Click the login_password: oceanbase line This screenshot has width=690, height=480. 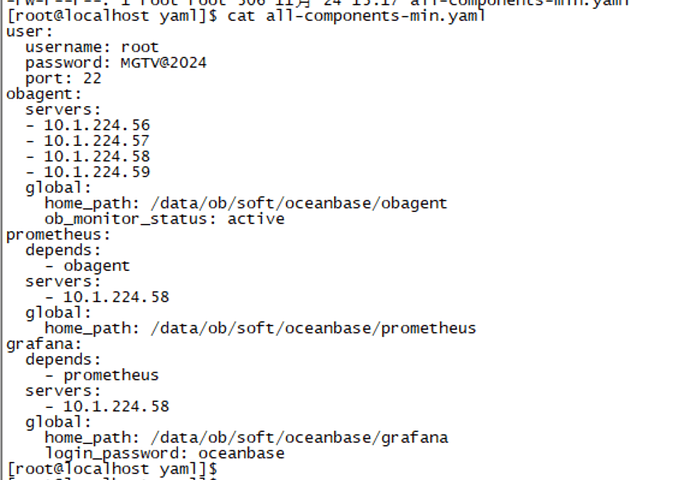[x=164, y=453]
